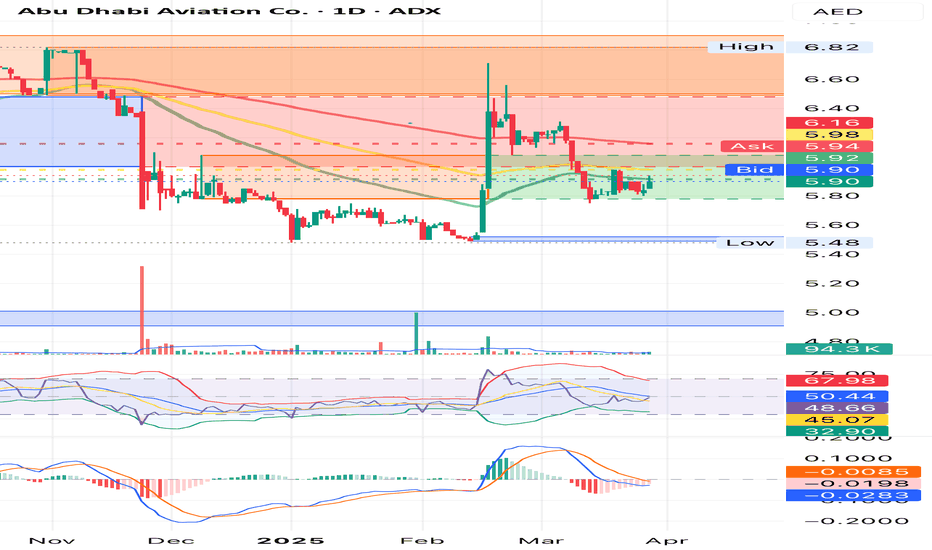Click the pink -0.0198 MACD histogram value

[853, 483]
